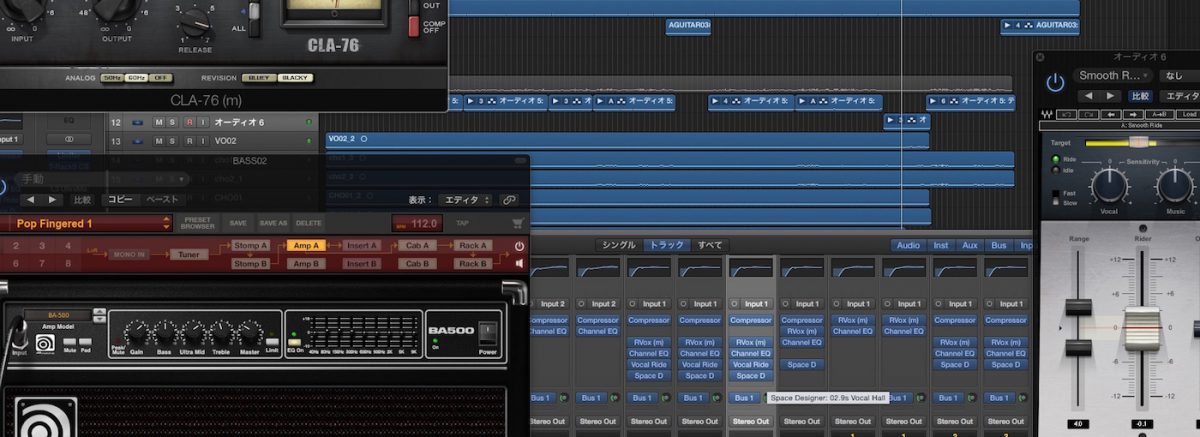Toggle the amp Mute button
The image size is (1200, 437).
[x=70, y=340]
